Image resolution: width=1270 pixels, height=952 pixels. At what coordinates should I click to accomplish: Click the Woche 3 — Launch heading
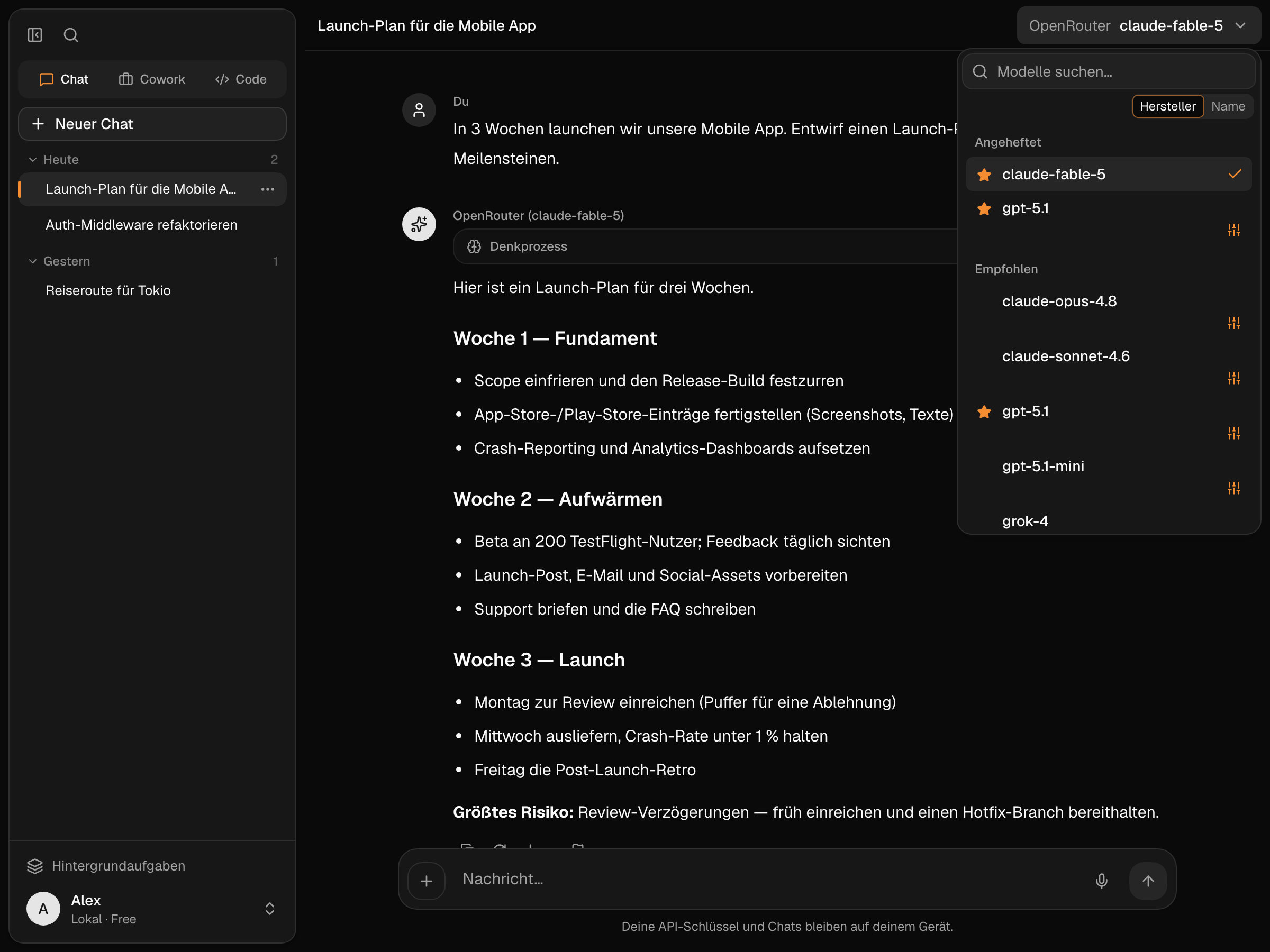(x=539, y=660)
